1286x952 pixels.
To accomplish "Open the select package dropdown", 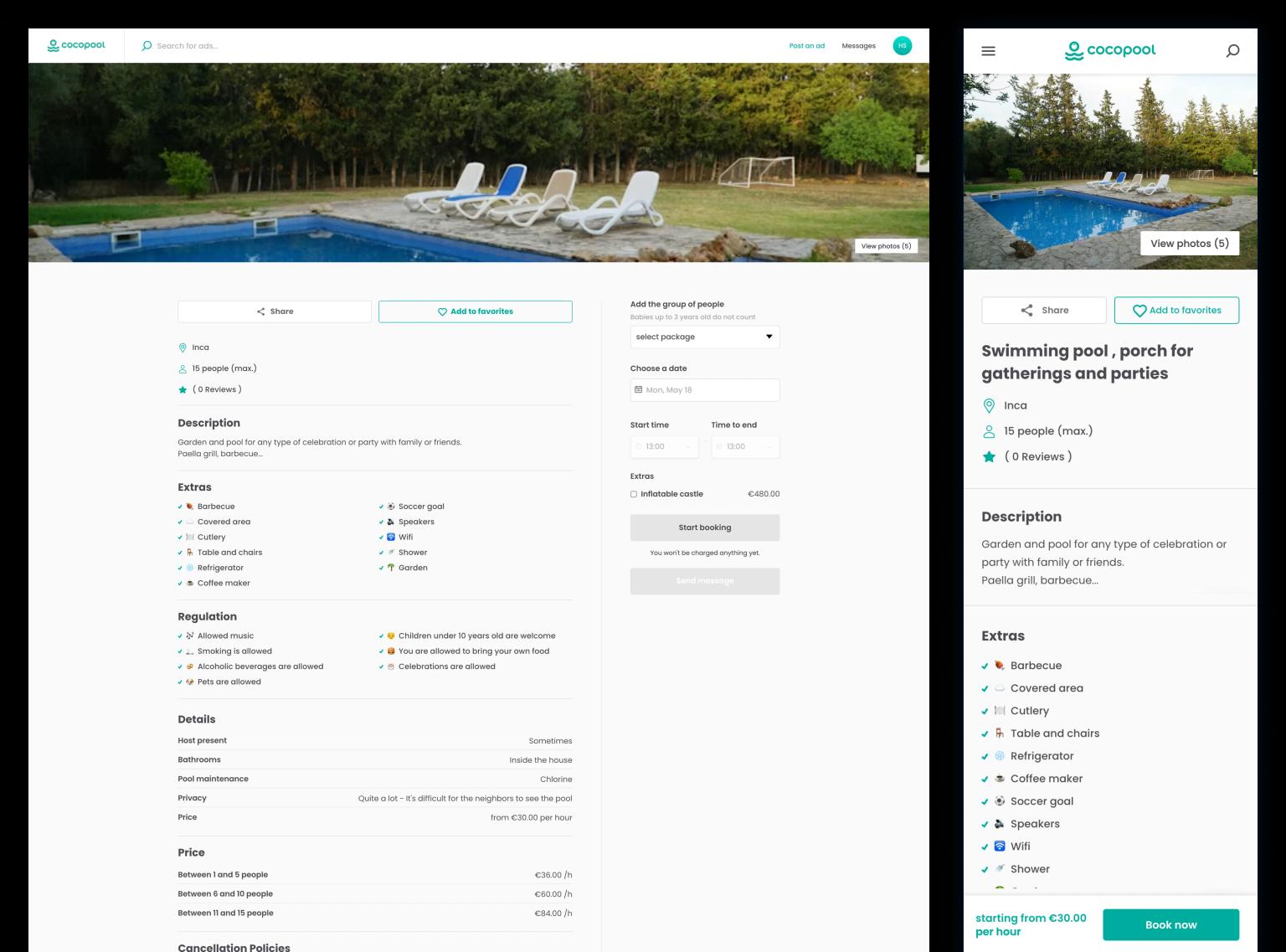I will pyautogui.click(x=705, y=337).
